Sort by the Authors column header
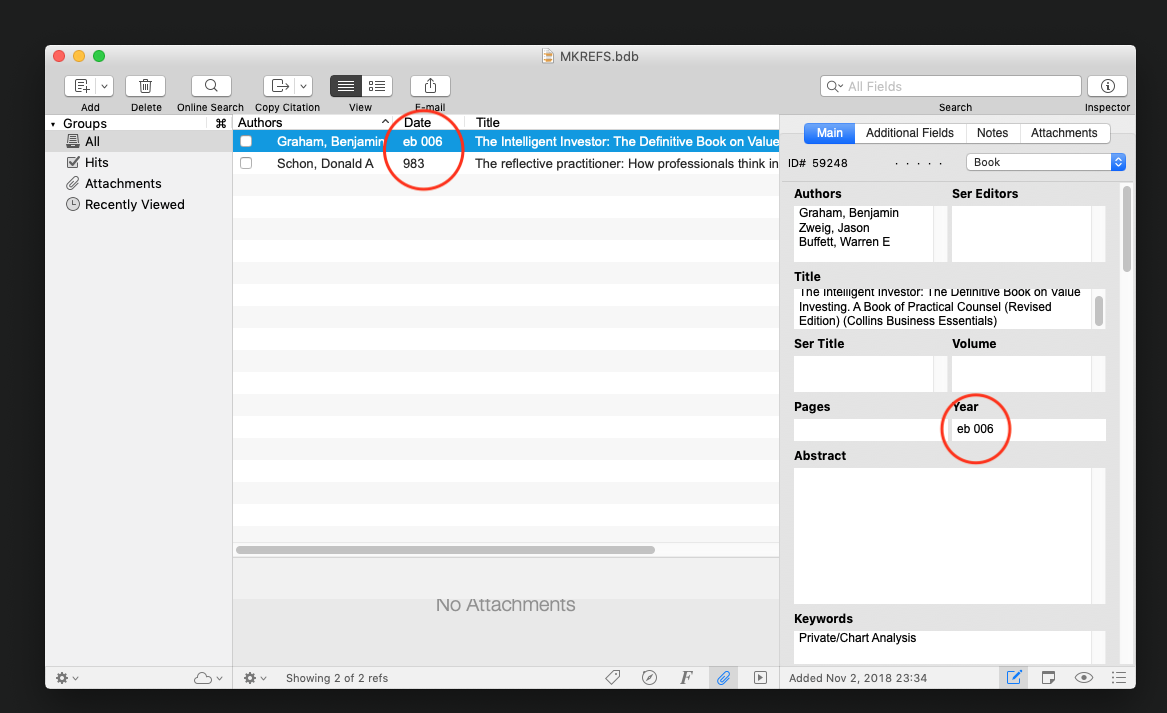The width and height of the screenshot is (1167, 713). [313, 123]
